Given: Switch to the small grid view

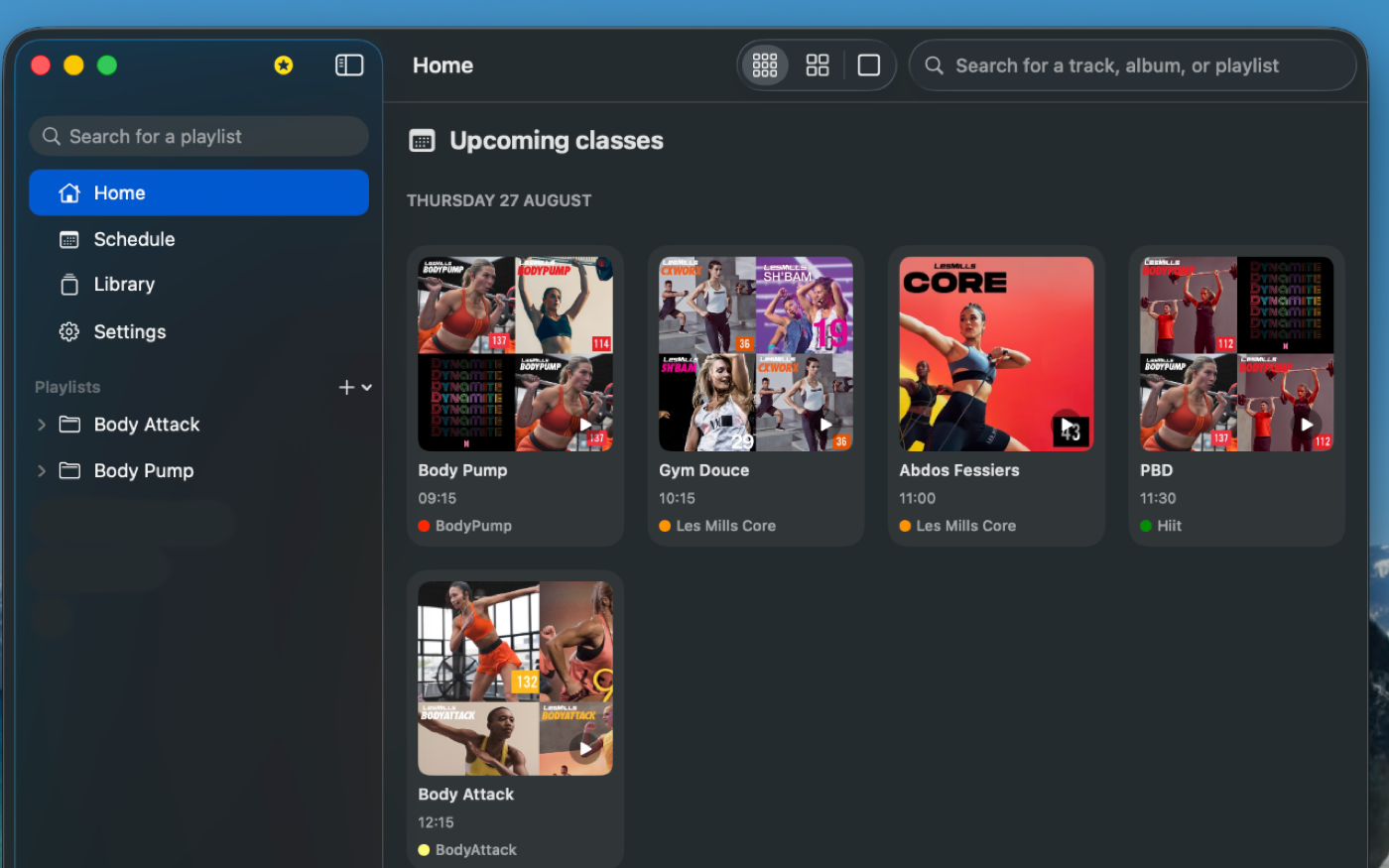Looking at the screenshot, I should (x=765, y=65).
